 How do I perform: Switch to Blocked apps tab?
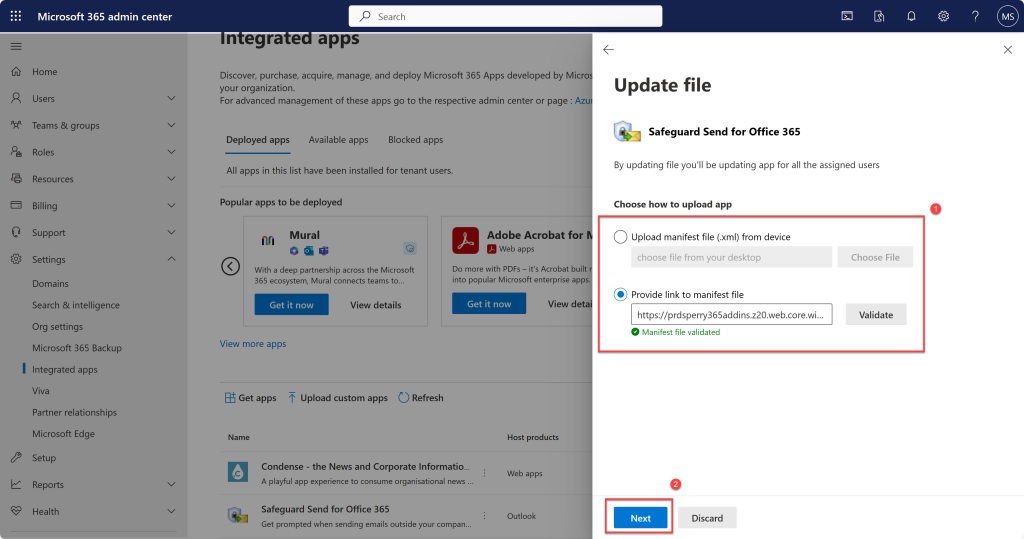coord(415,140)
